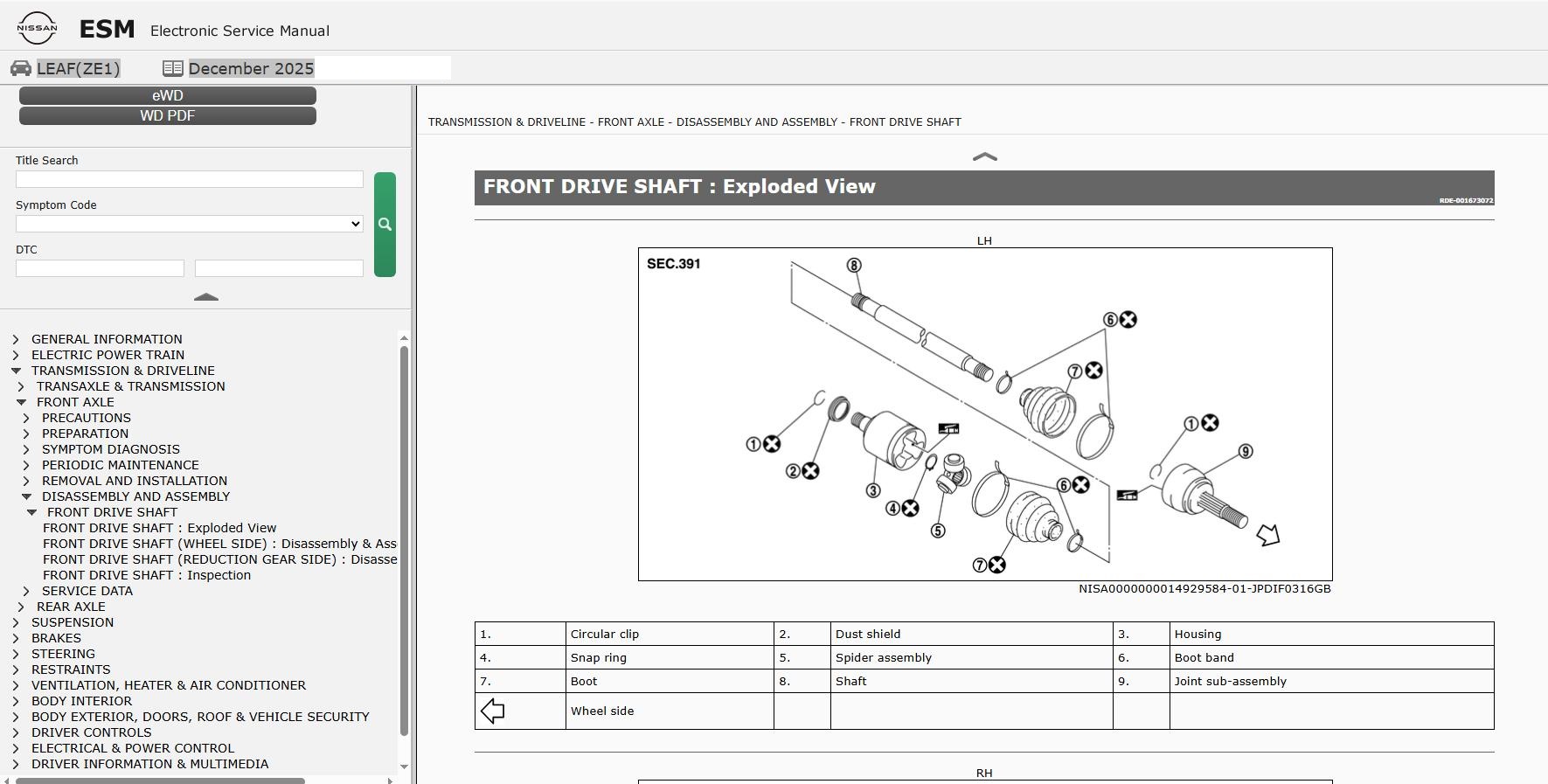Select STEERING tree item
Screen dimensions: 1548x784
point(63,654)
